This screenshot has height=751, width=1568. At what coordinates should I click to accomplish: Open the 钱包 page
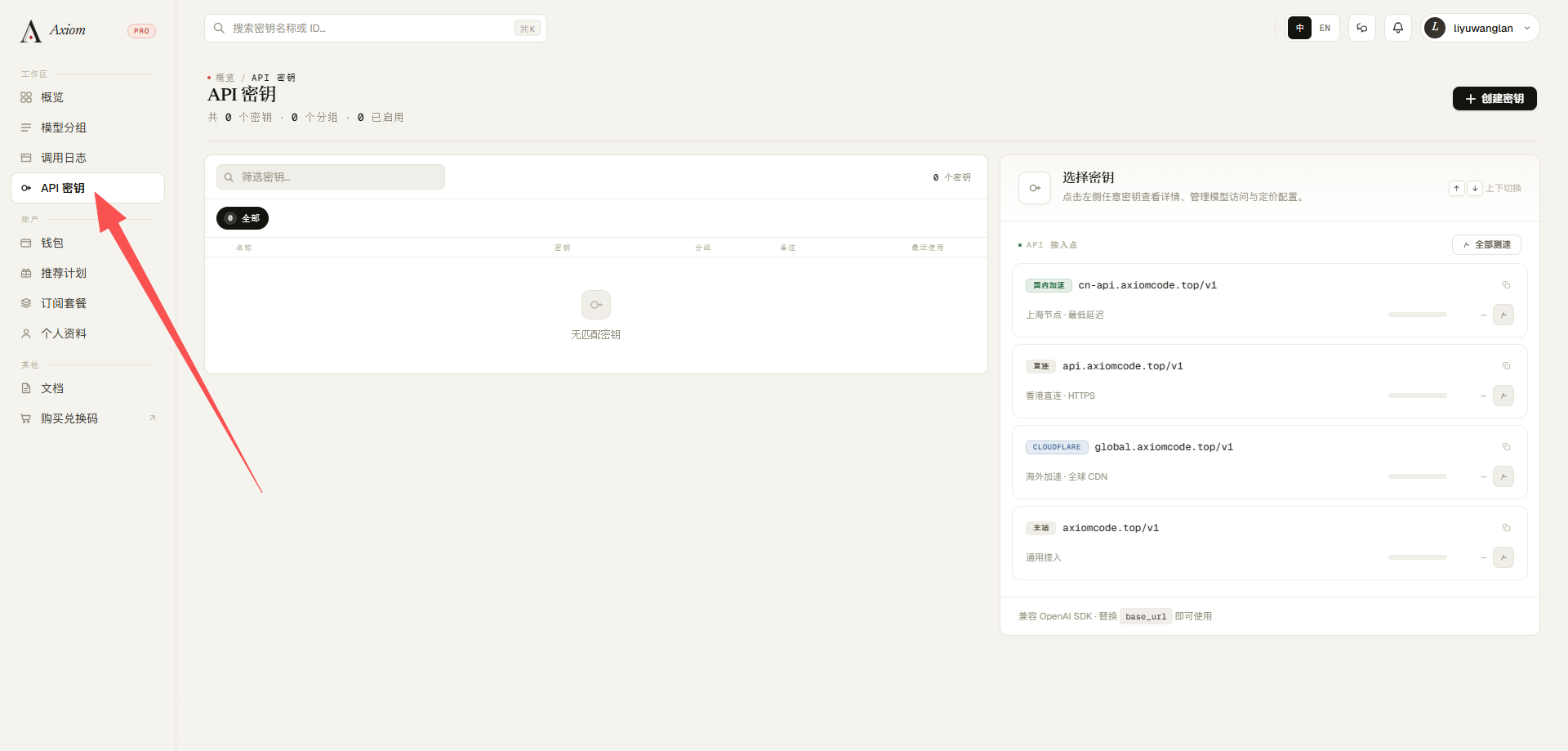87,243
